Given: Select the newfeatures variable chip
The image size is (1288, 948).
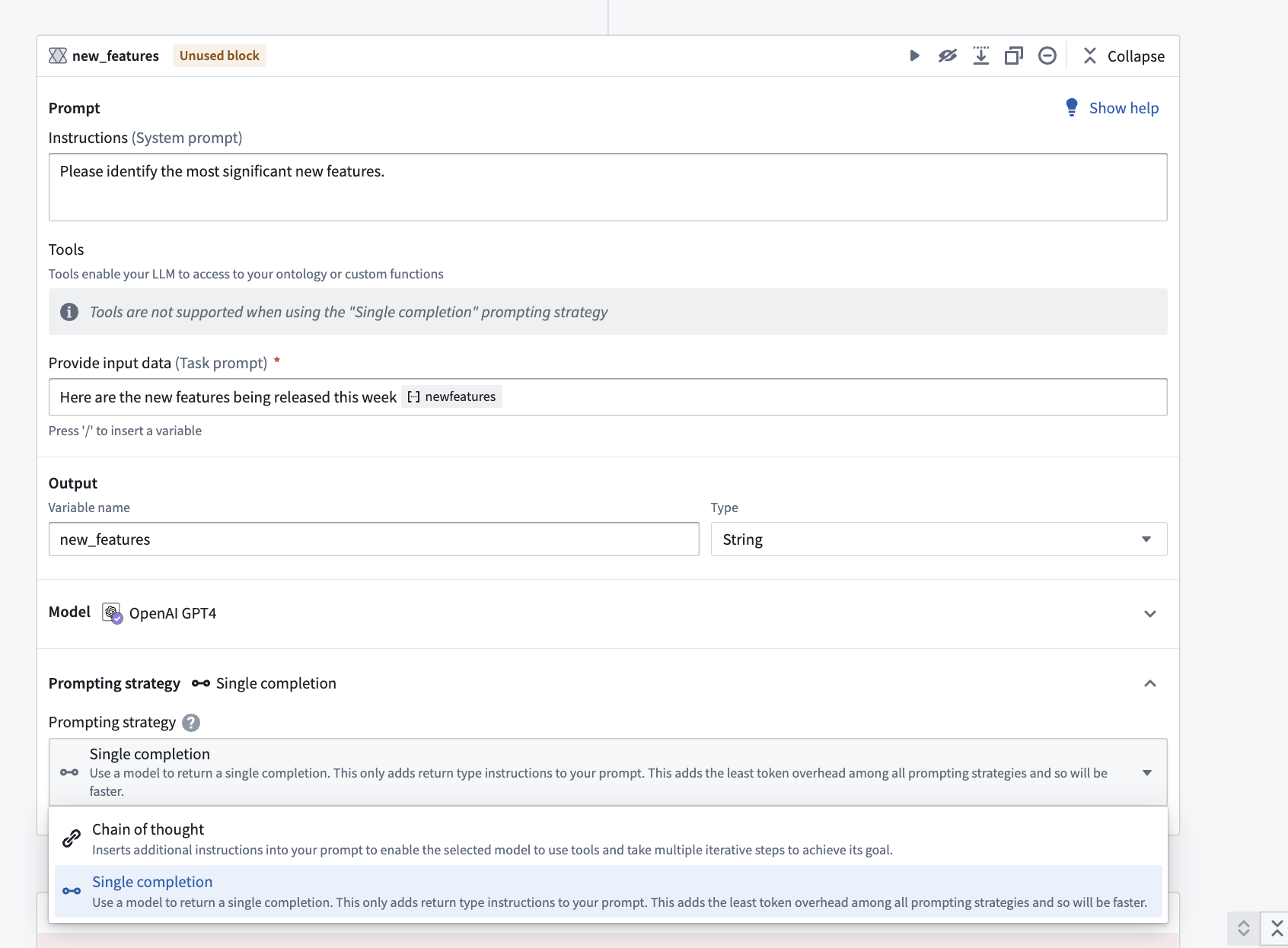Looking at the screenshot, I should [452, 396].
